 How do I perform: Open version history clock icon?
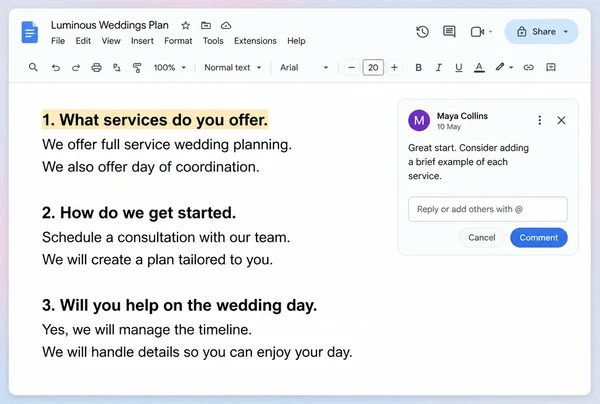click(422, 32)
